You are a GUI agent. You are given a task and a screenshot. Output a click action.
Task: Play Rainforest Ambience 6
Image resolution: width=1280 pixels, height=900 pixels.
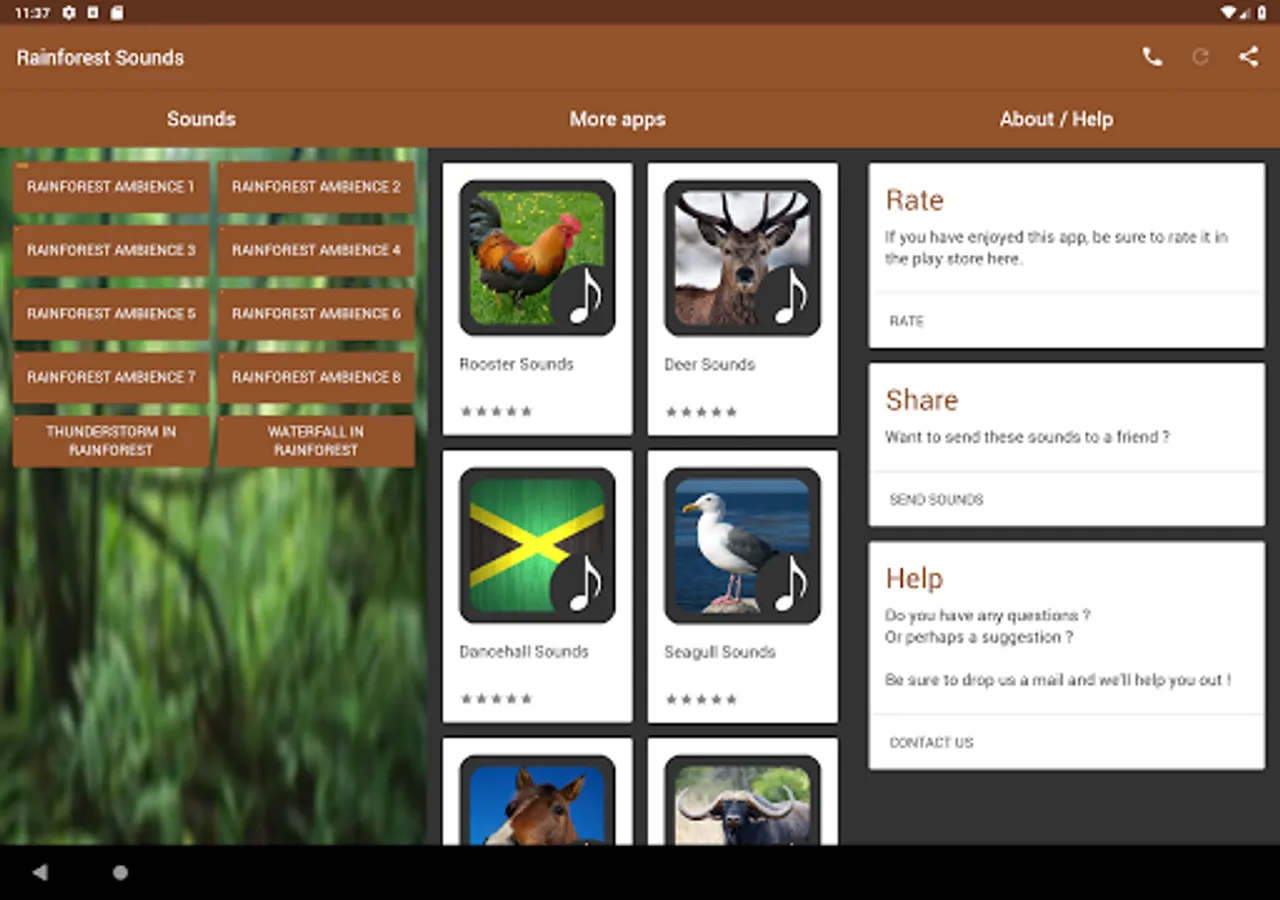[316, 314]
